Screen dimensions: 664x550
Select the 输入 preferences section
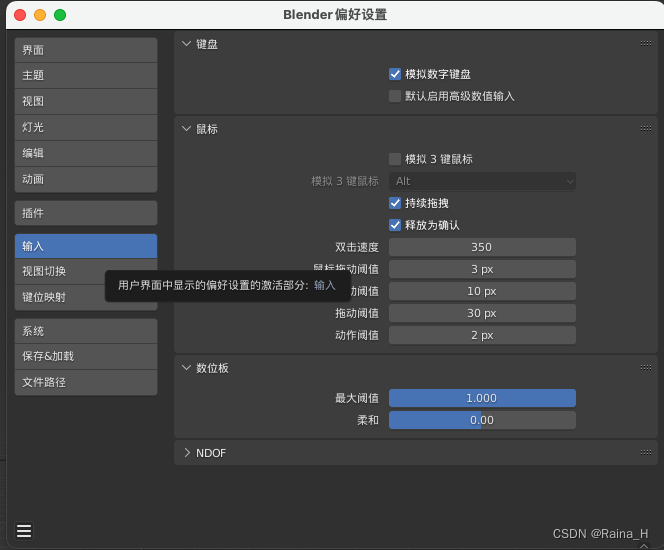[x=86, y=246]
